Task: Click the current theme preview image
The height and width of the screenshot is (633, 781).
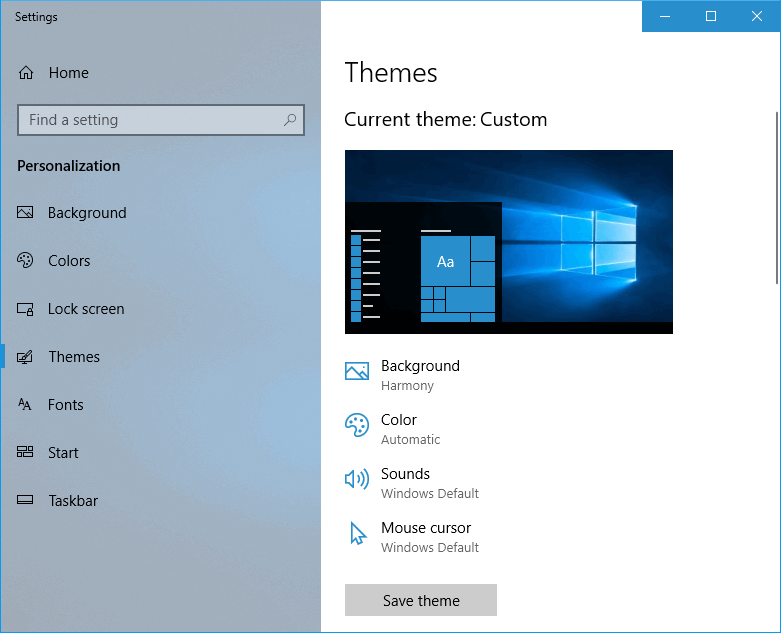Action: coord(509,242)
